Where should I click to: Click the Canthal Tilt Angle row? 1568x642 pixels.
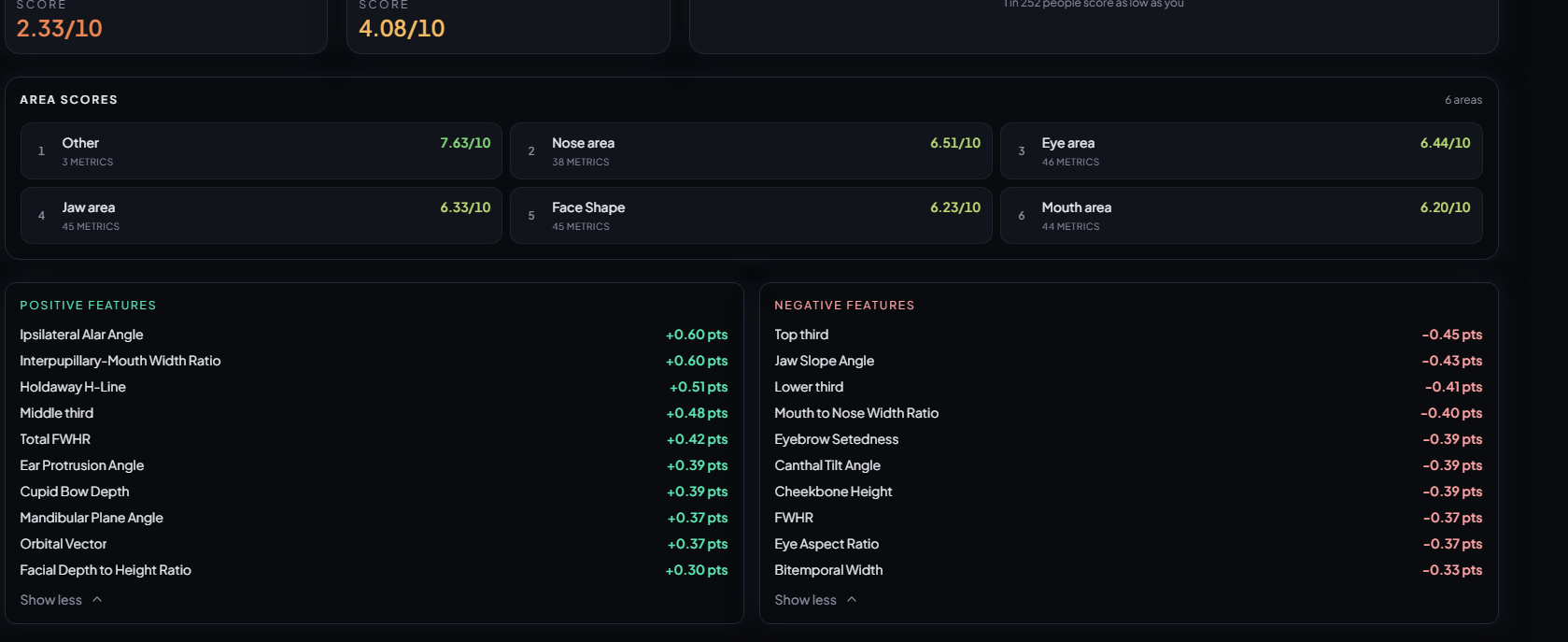(1128, 465)
